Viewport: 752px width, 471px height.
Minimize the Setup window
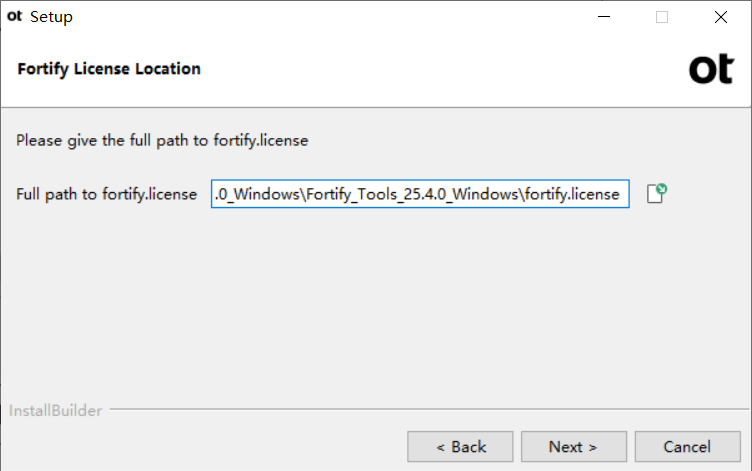point(604,17)
